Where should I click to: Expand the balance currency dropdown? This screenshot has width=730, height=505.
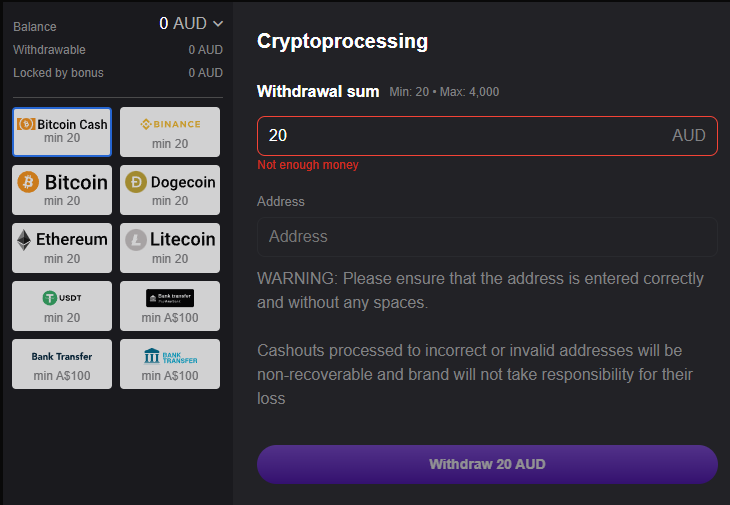coord(218,24)
